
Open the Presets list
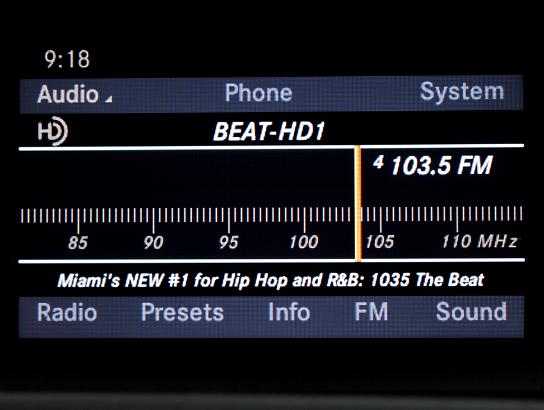[182, 313]
